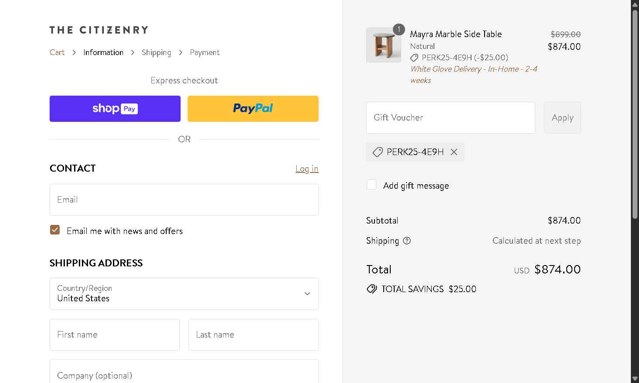
Task: Click the Total Savings tag icon
Action: point(371,289)
